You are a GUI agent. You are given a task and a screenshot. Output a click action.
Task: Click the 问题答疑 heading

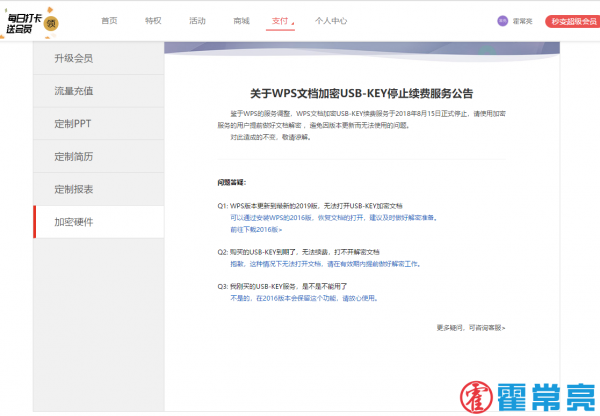[232, 183]
